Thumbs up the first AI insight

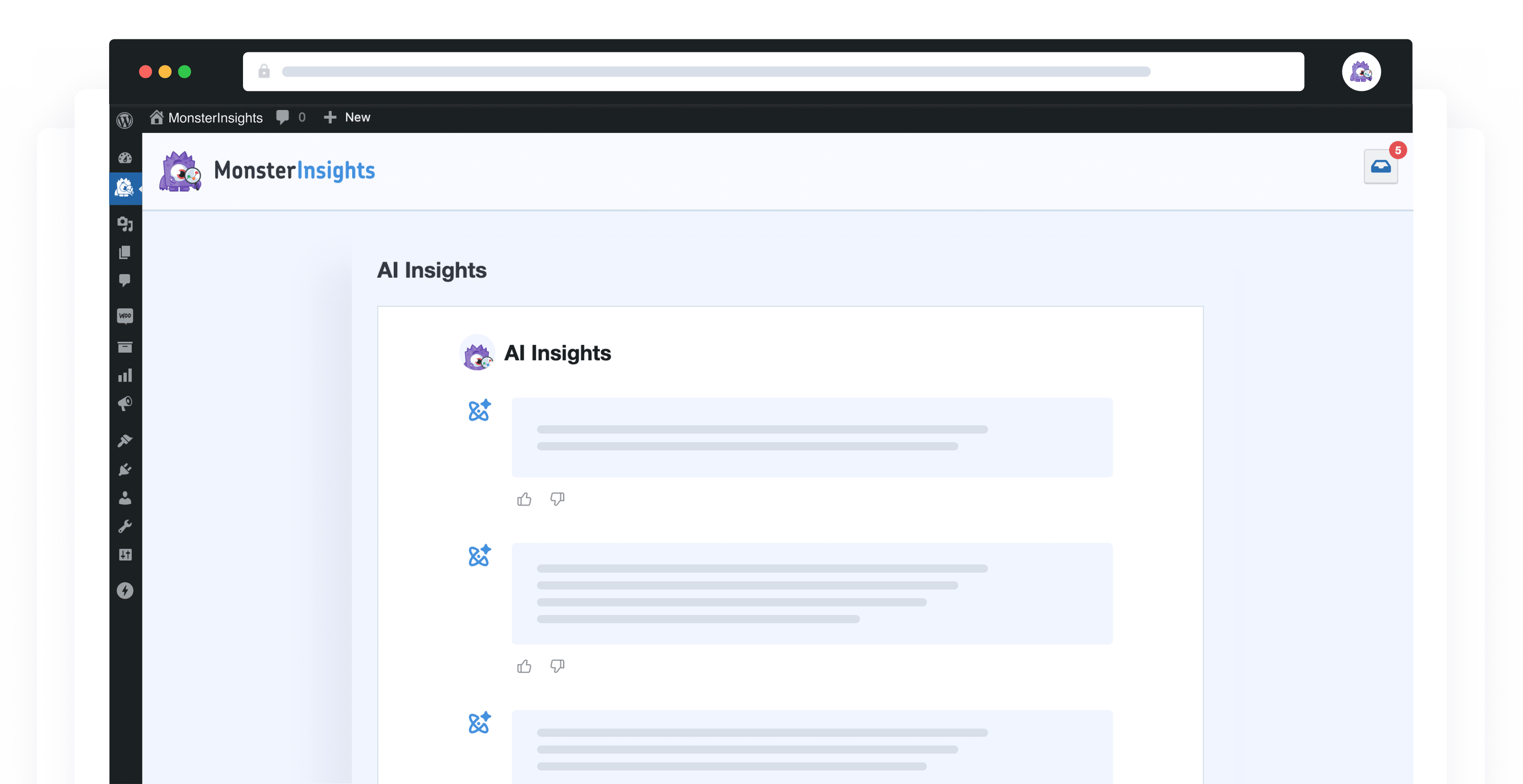(x=524, y=499)
